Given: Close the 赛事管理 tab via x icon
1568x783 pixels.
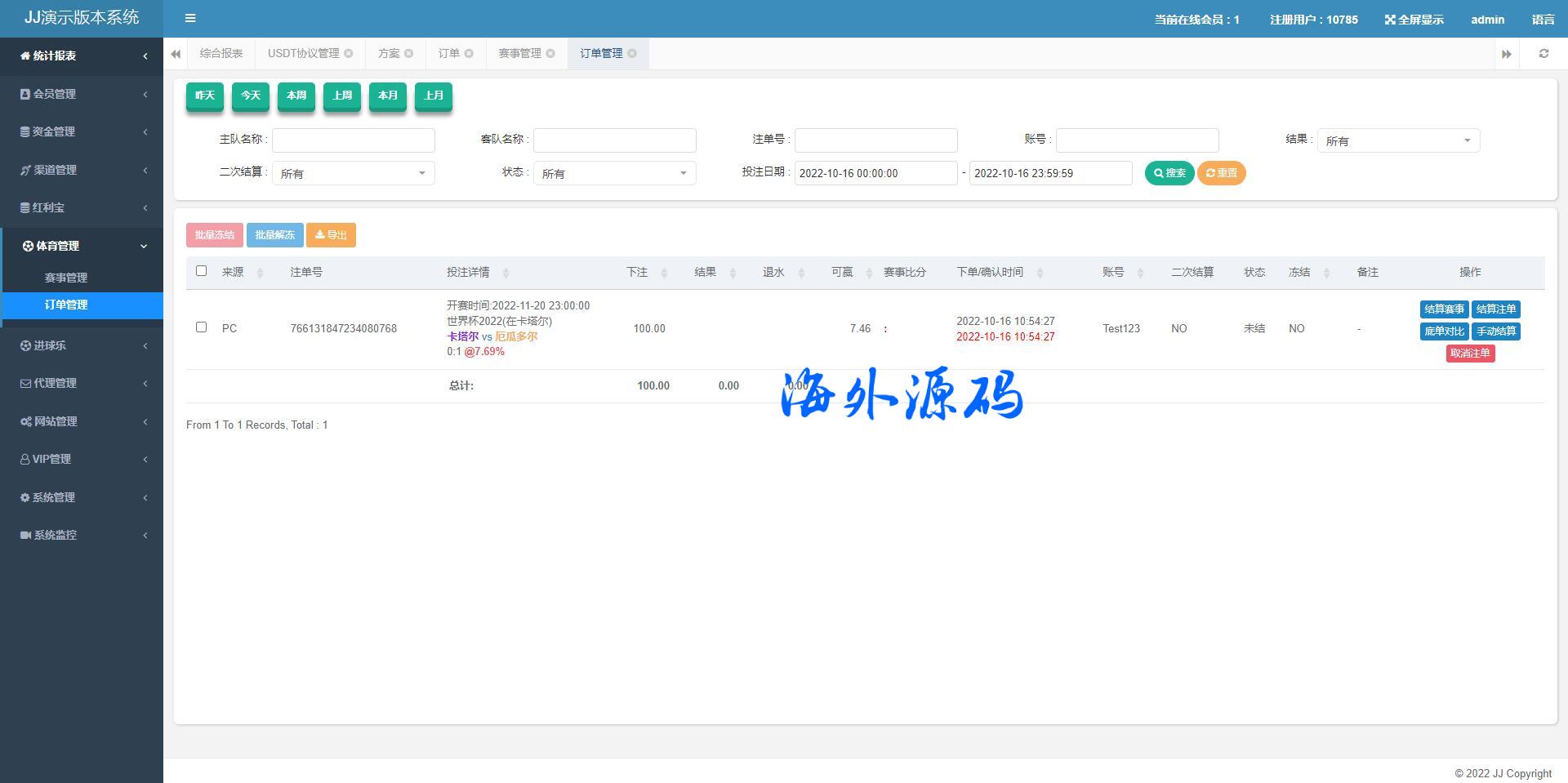Looking at the screenshot, I should pos(550,54).
